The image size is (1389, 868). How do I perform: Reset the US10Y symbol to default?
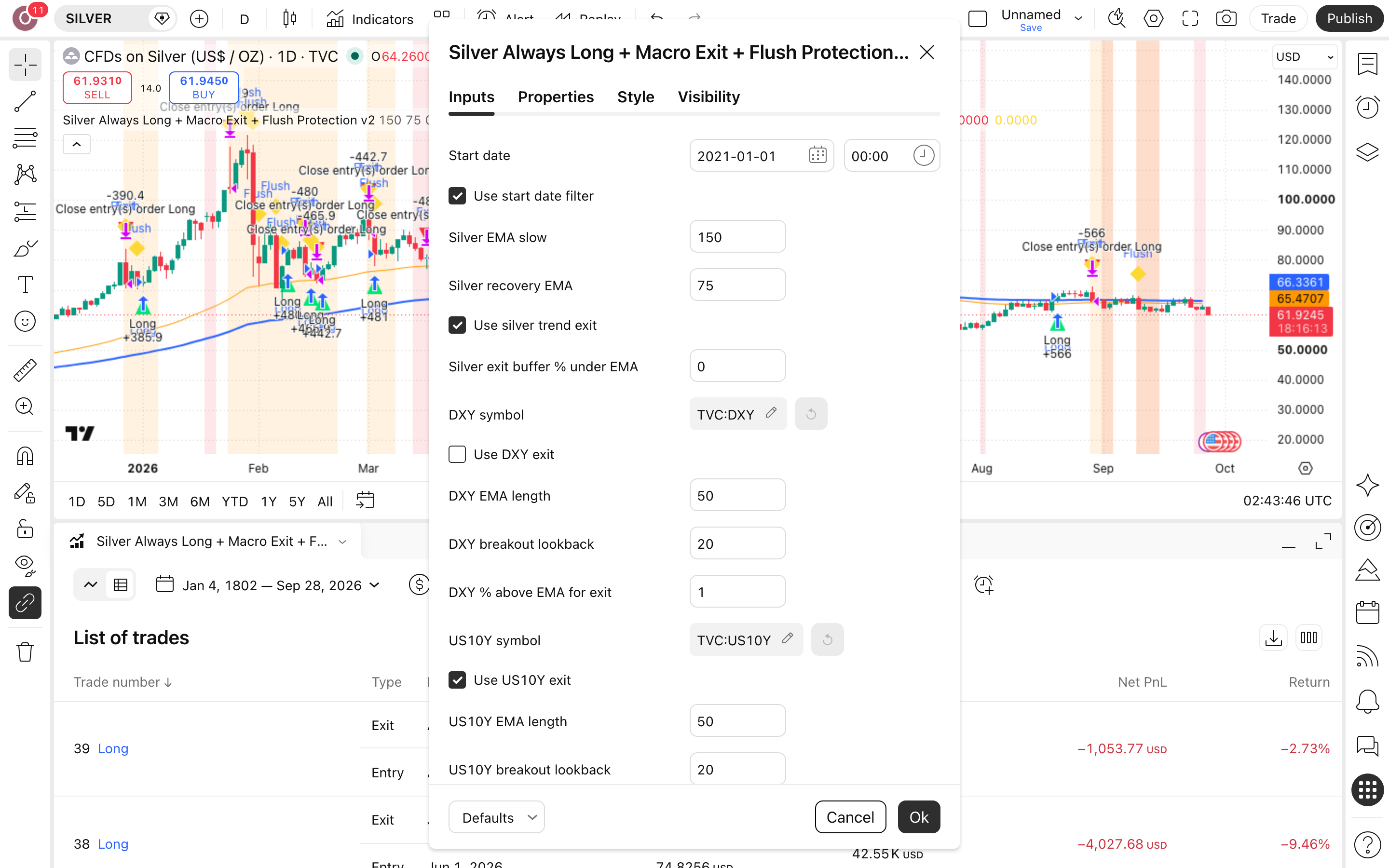(827, 639)
